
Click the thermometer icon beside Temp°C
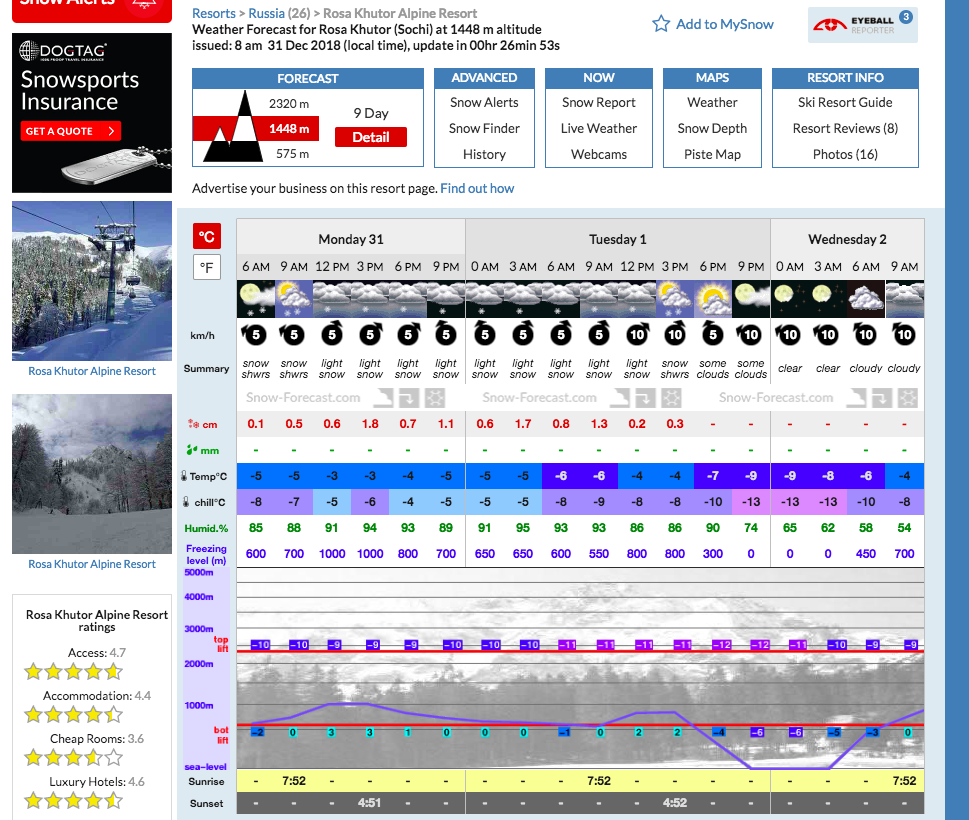coord(184,476)
